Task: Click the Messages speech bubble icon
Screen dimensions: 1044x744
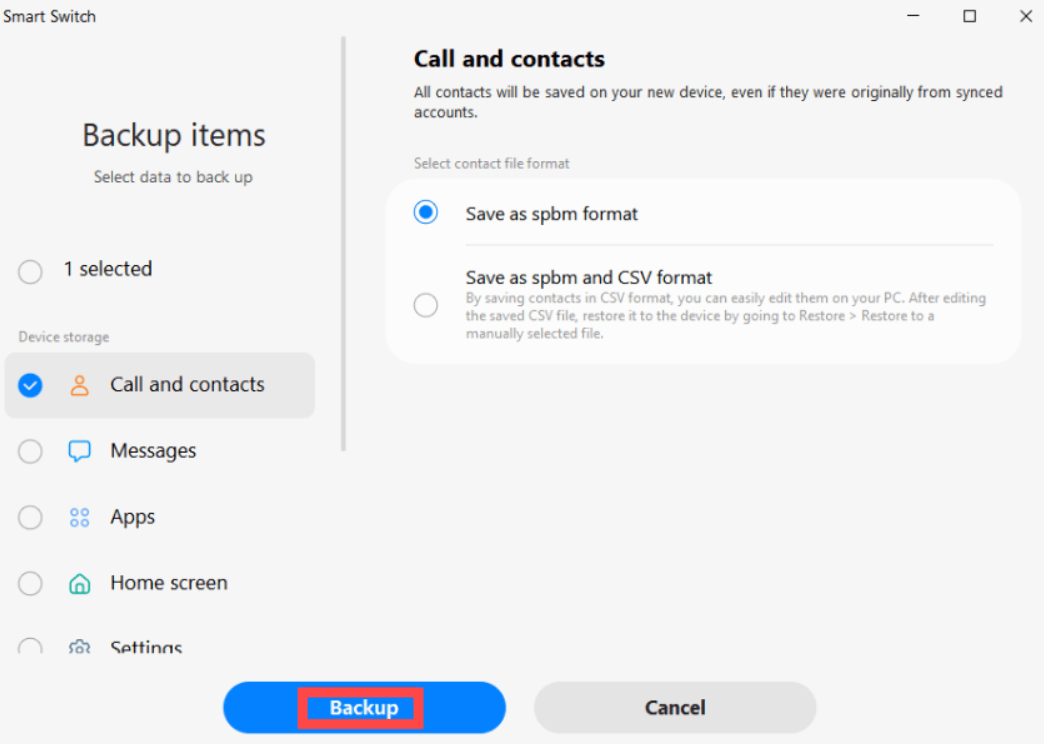Action: tap(79, 451)
